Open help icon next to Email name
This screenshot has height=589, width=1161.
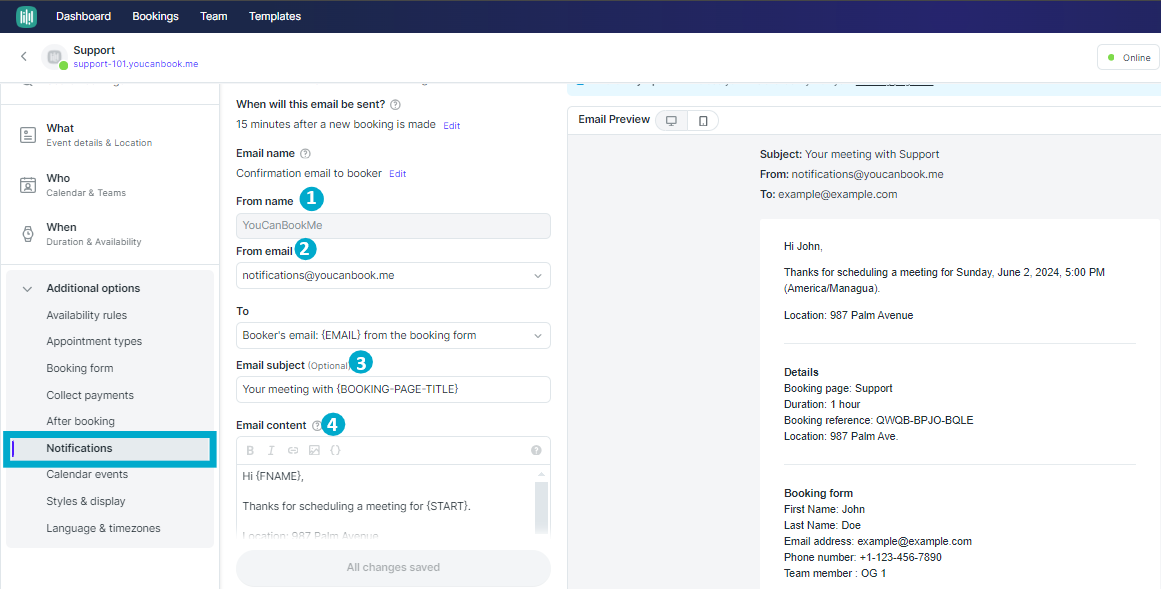click(x=305, y=153)
